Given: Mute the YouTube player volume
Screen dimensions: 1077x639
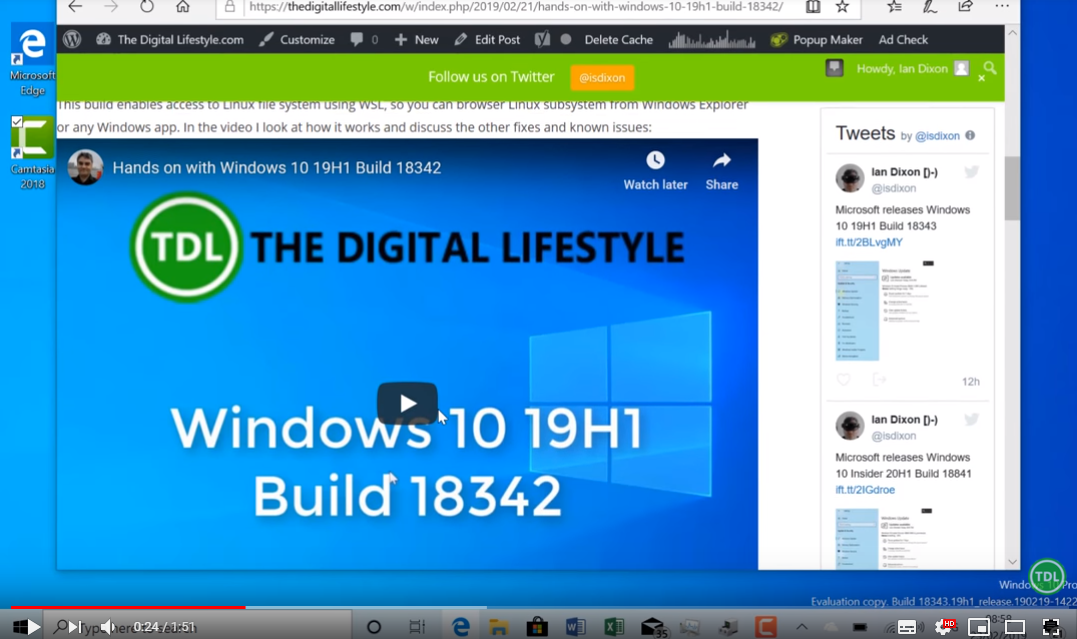Looking at the screenshot, I should pos(109,627).
